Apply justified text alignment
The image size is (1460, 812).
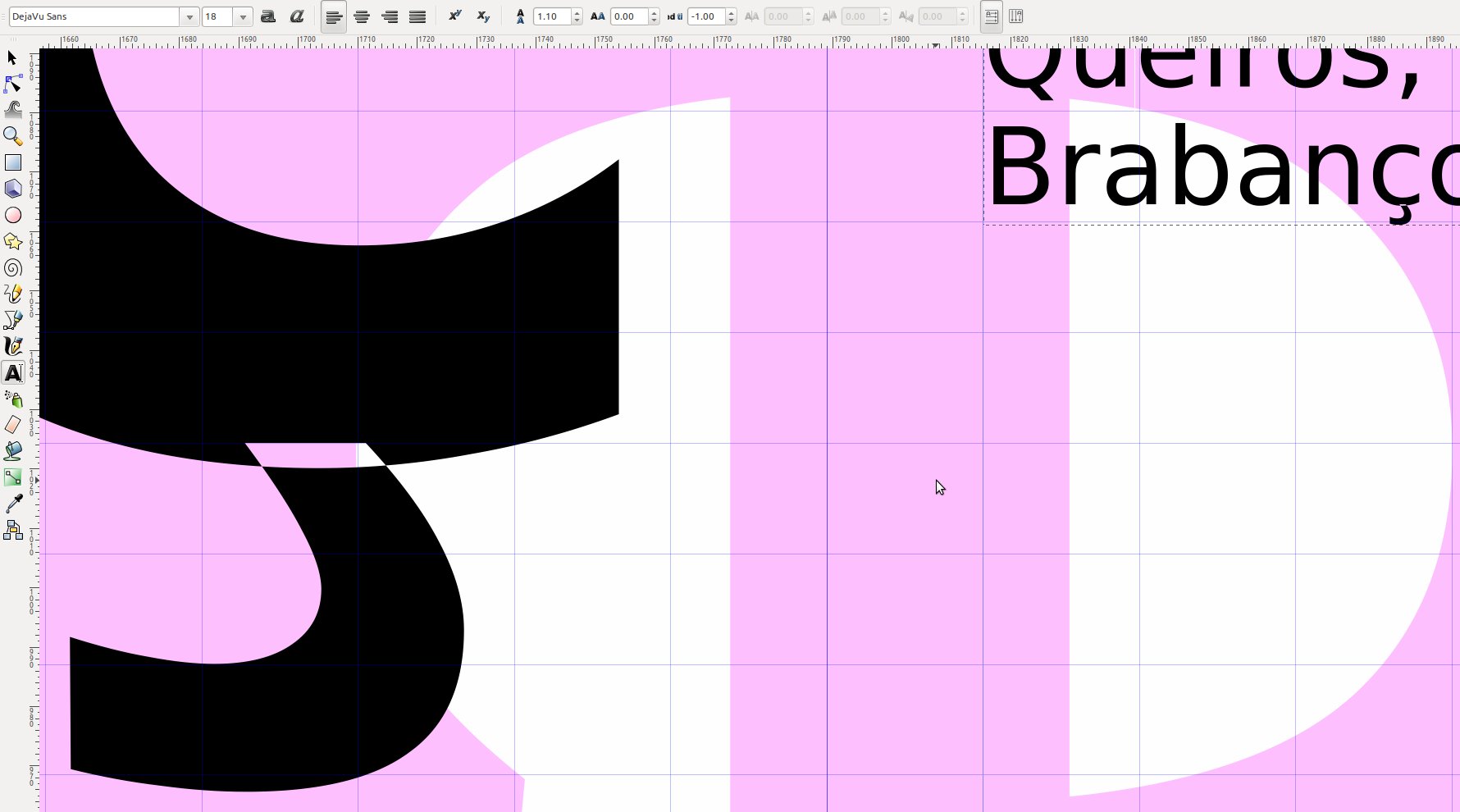click(417, 16)
